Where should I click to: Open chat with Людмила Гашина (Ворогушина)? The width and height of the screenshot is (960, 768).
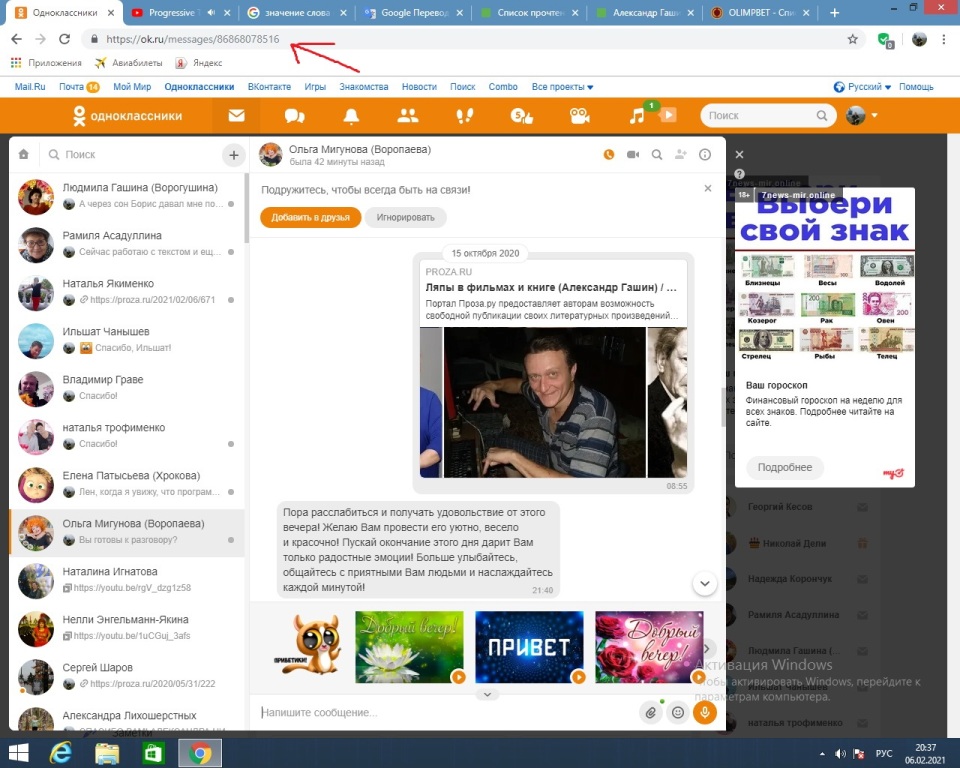127,196
